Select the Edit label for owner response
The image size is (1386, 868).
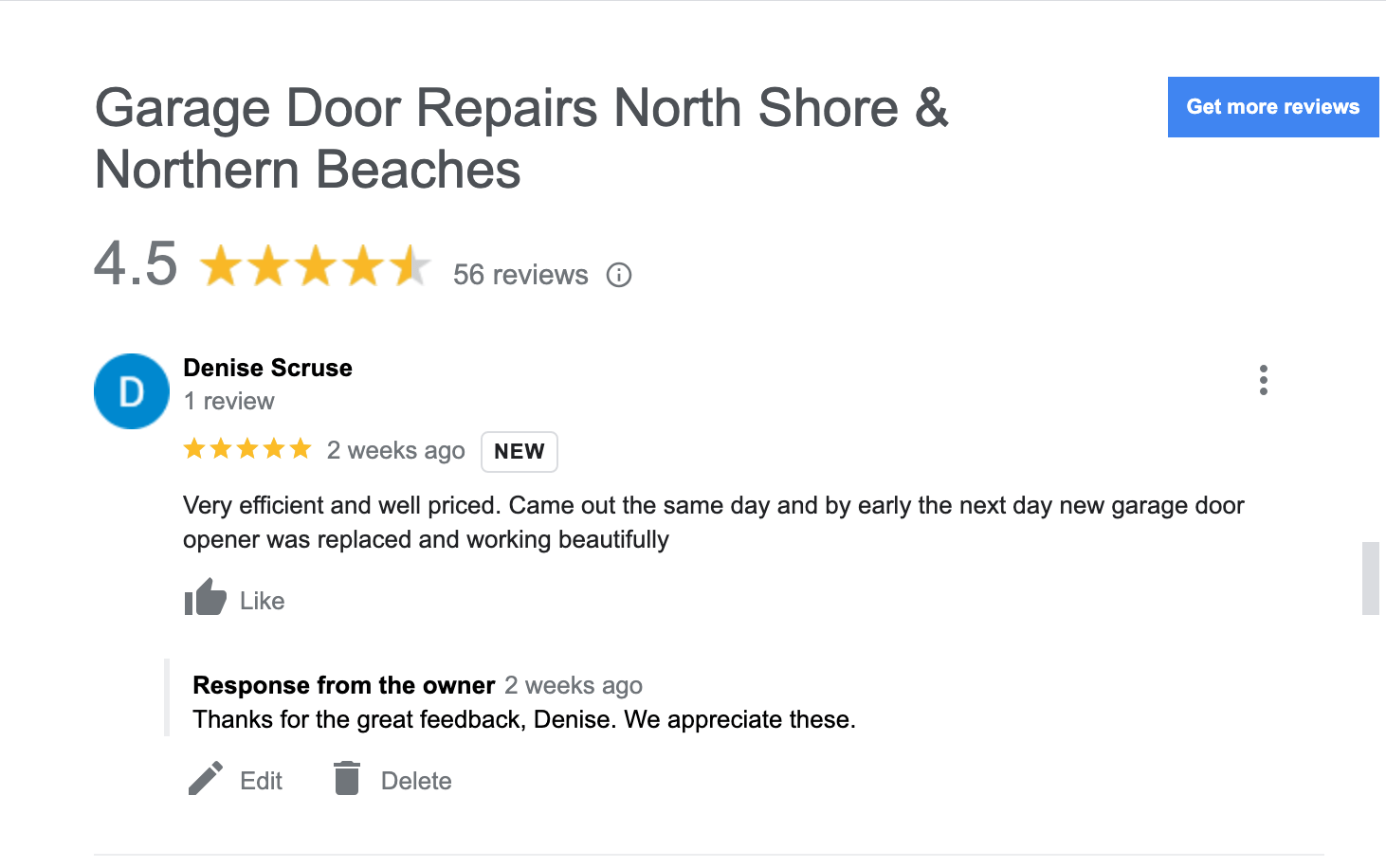[x=261, y=781]
